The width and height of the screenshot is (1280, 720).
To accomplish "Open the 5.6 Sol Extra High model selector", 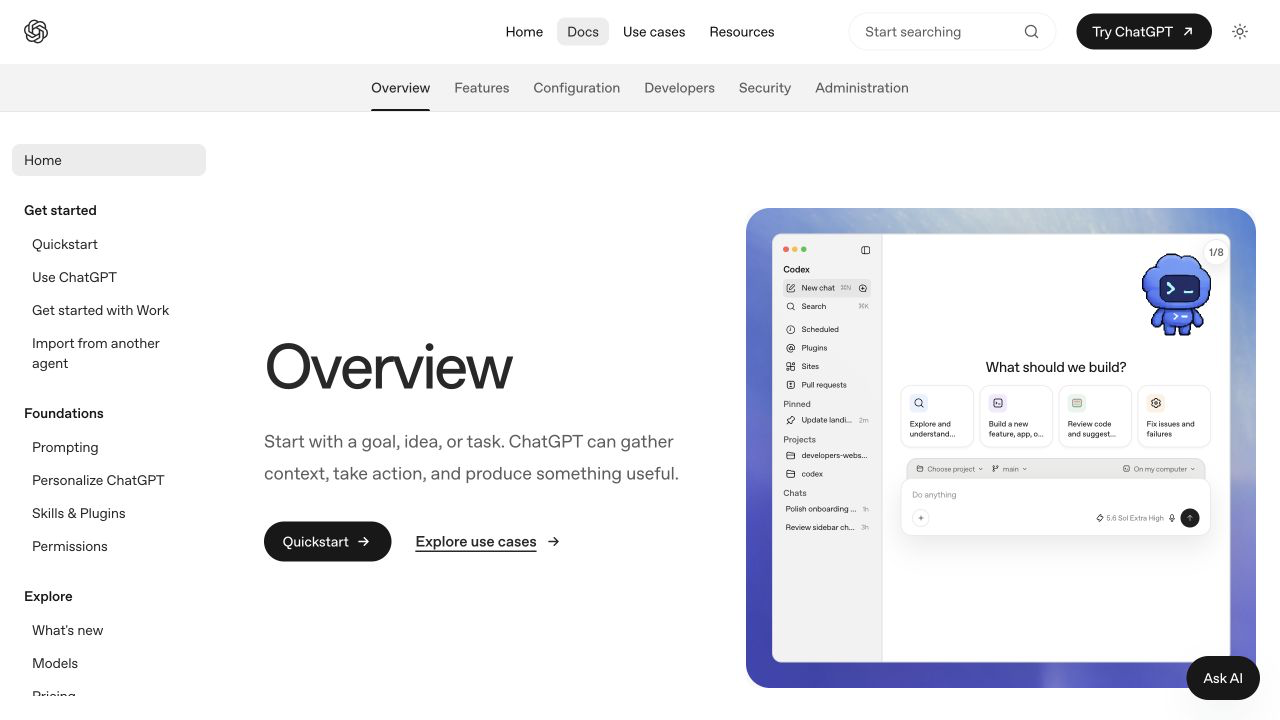I will pyautogui.click(x=1130, y=518).
